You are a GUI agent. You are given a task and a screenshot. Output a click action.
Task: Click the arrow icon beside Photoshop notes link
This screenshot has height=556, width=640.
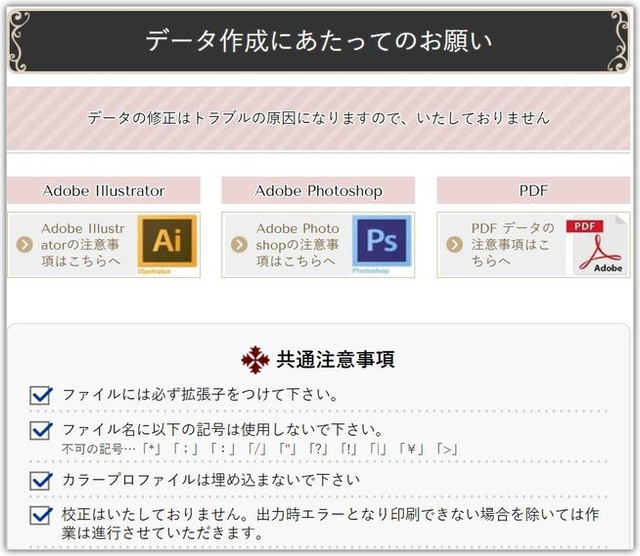pyautogui.click(x=239, y=245)
